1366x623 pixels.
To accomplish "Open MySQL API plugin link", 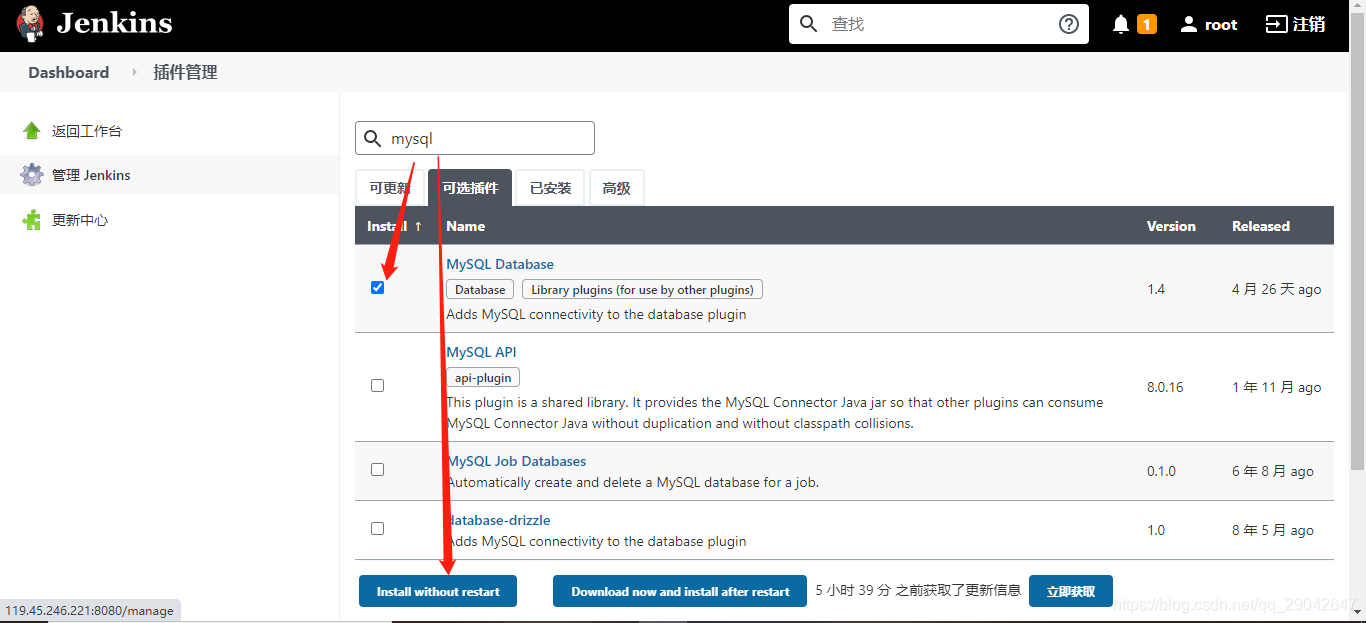I will pos(481,352).
